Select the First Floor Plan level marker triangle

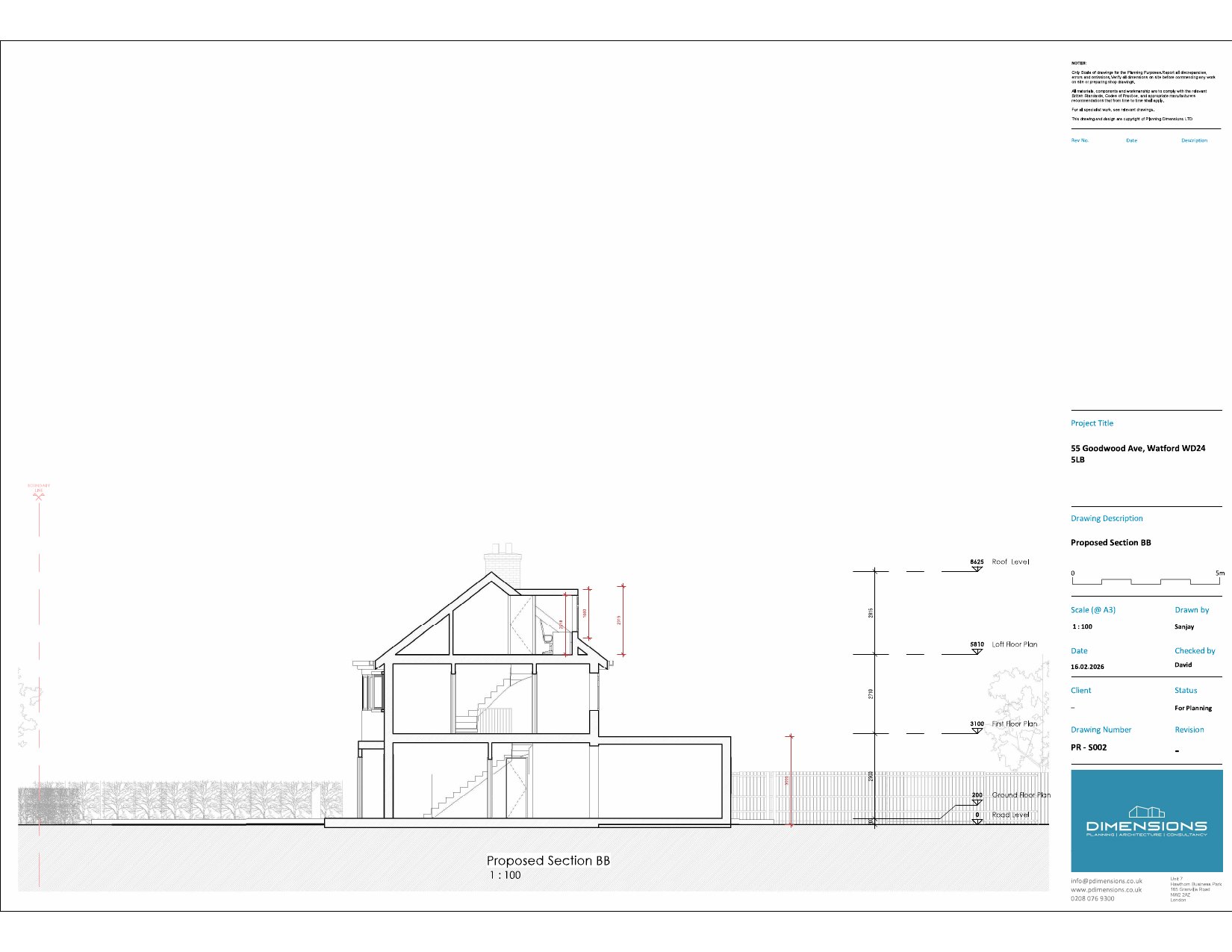point(977,731)
